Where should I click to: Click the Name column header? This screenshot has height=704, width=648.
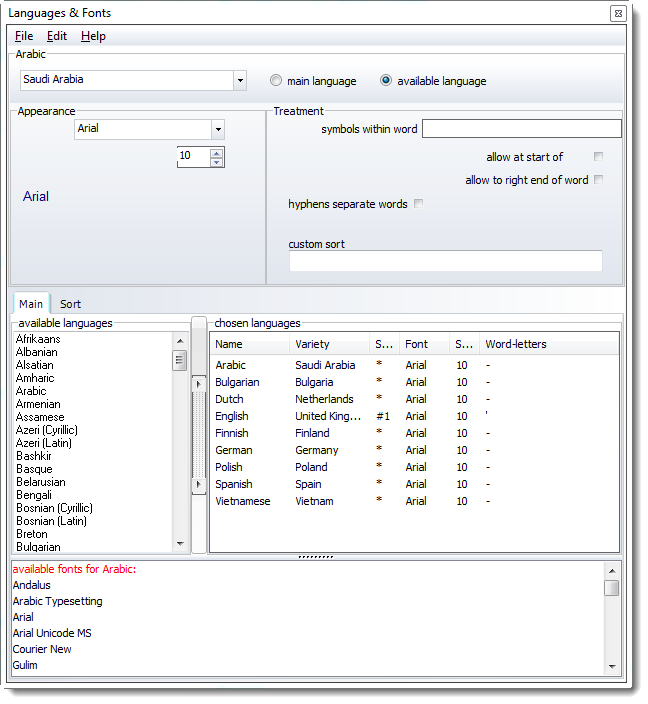(x=249, y=344)
